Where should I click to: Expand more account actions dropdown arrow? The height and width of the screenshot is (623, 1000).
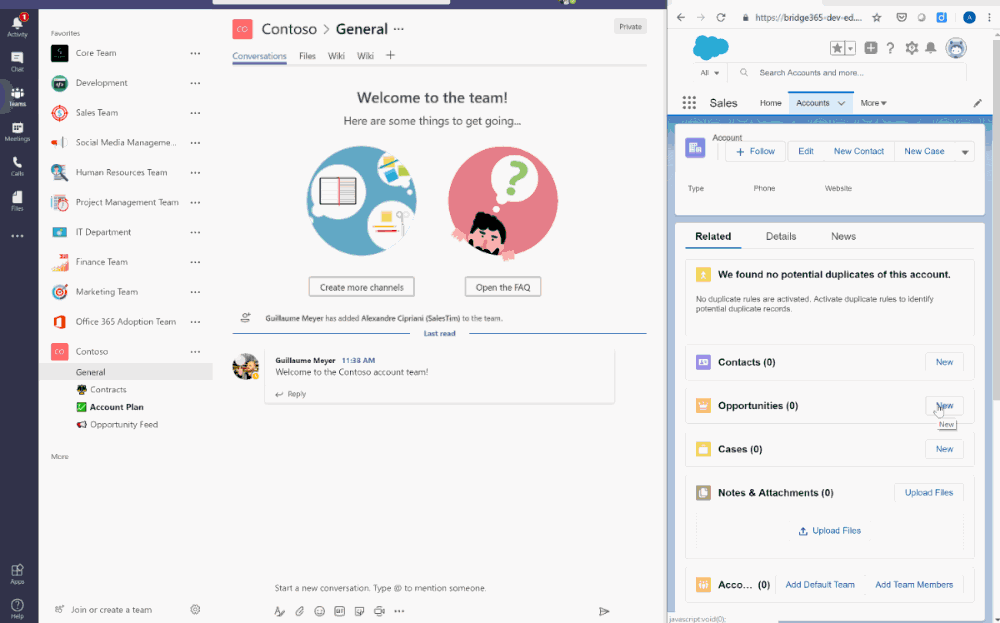[x=965, y=152]
